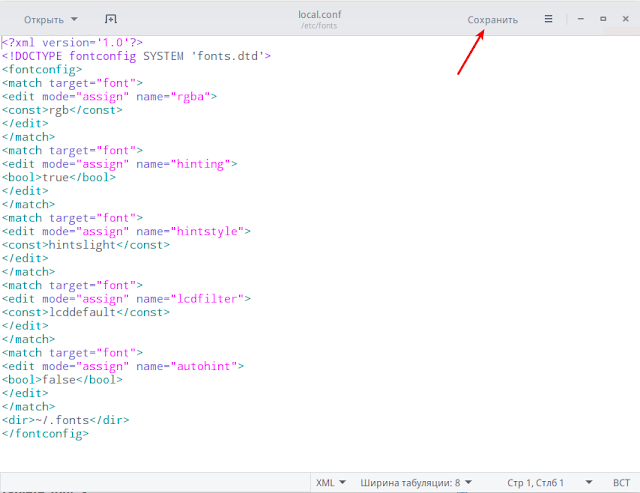Image resolution: width=640 pixels, height=493 pixels.
Task: Open the dropdown arrow beside Стр 1, Стлб 1
Action: click(589, 482)
